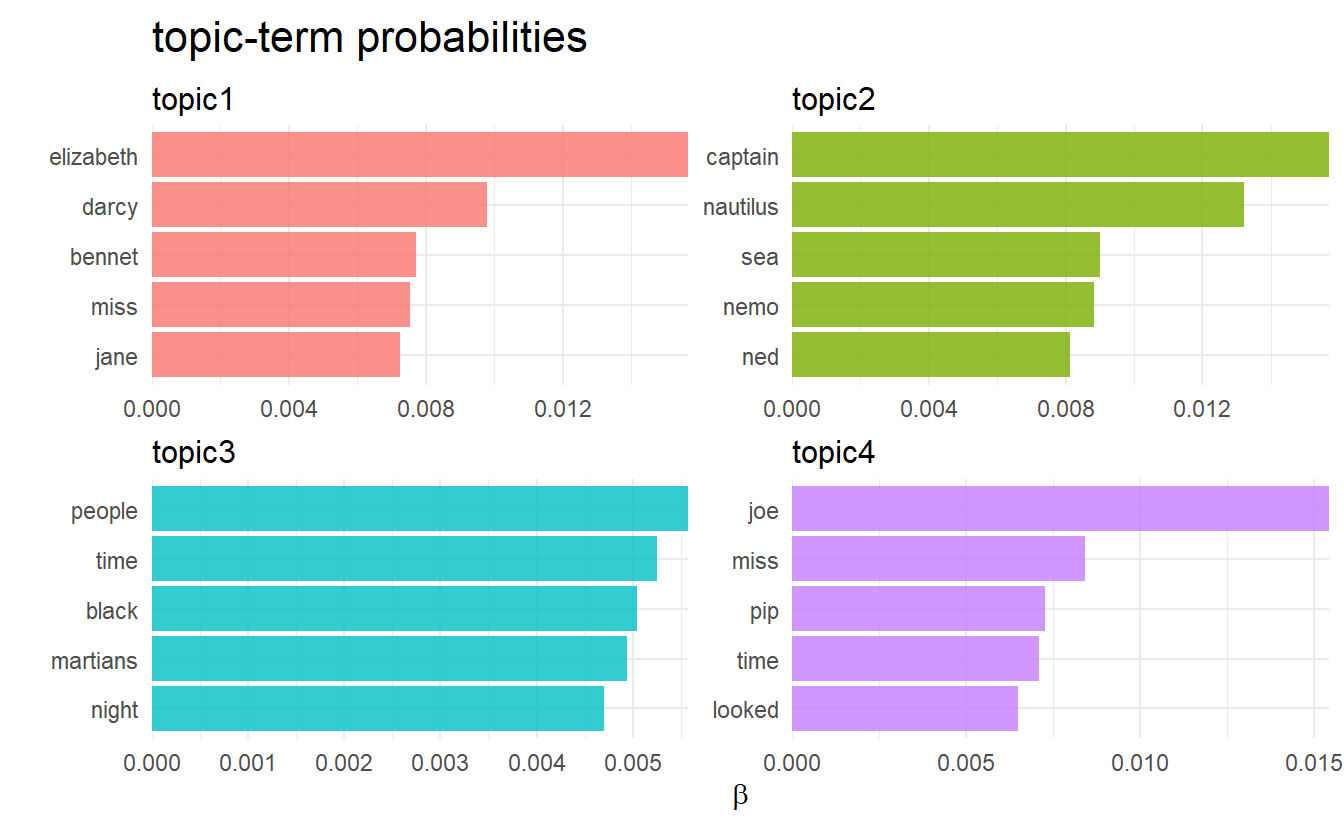Click the green captain bar

1060,155
